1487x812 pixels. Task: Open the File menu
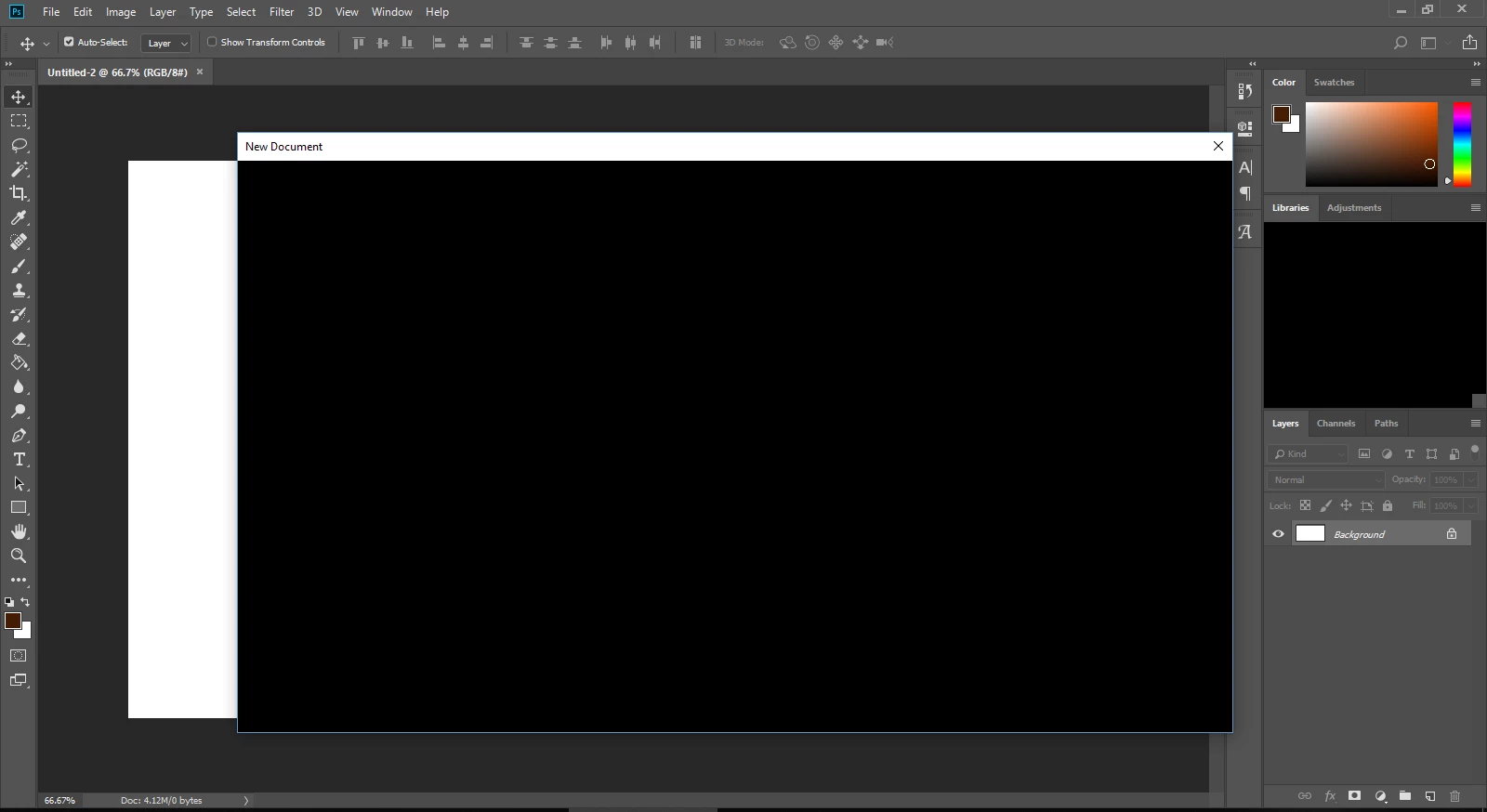tap(51, 12)
